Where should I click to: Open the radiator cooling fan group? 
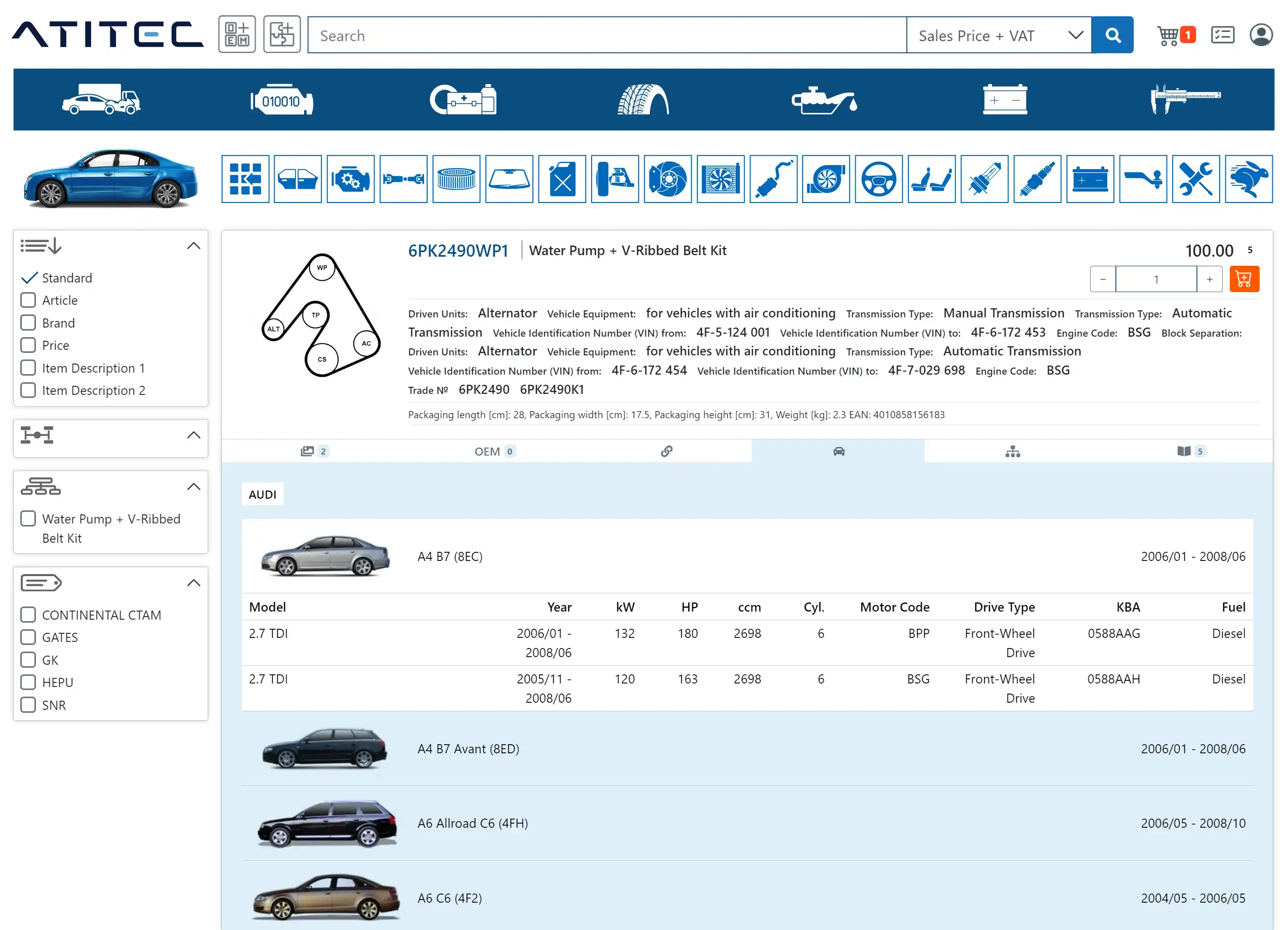point(720,179)
